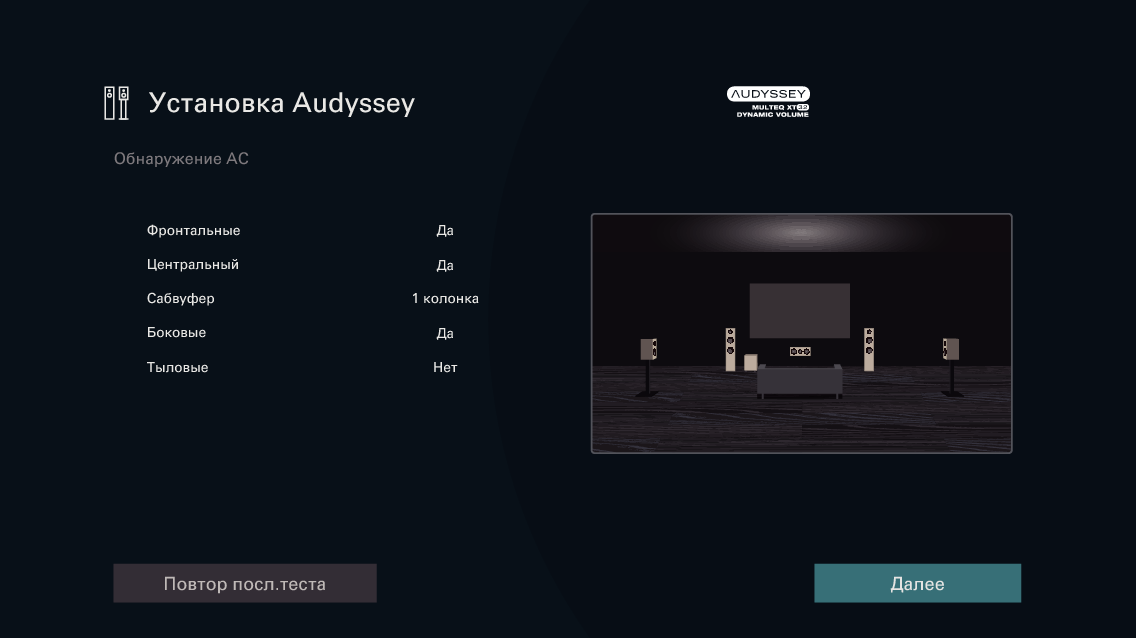Click the Да value for Боковые
Screen dimensions: 1136x638
pyautogui.click(x=445, y=333)
